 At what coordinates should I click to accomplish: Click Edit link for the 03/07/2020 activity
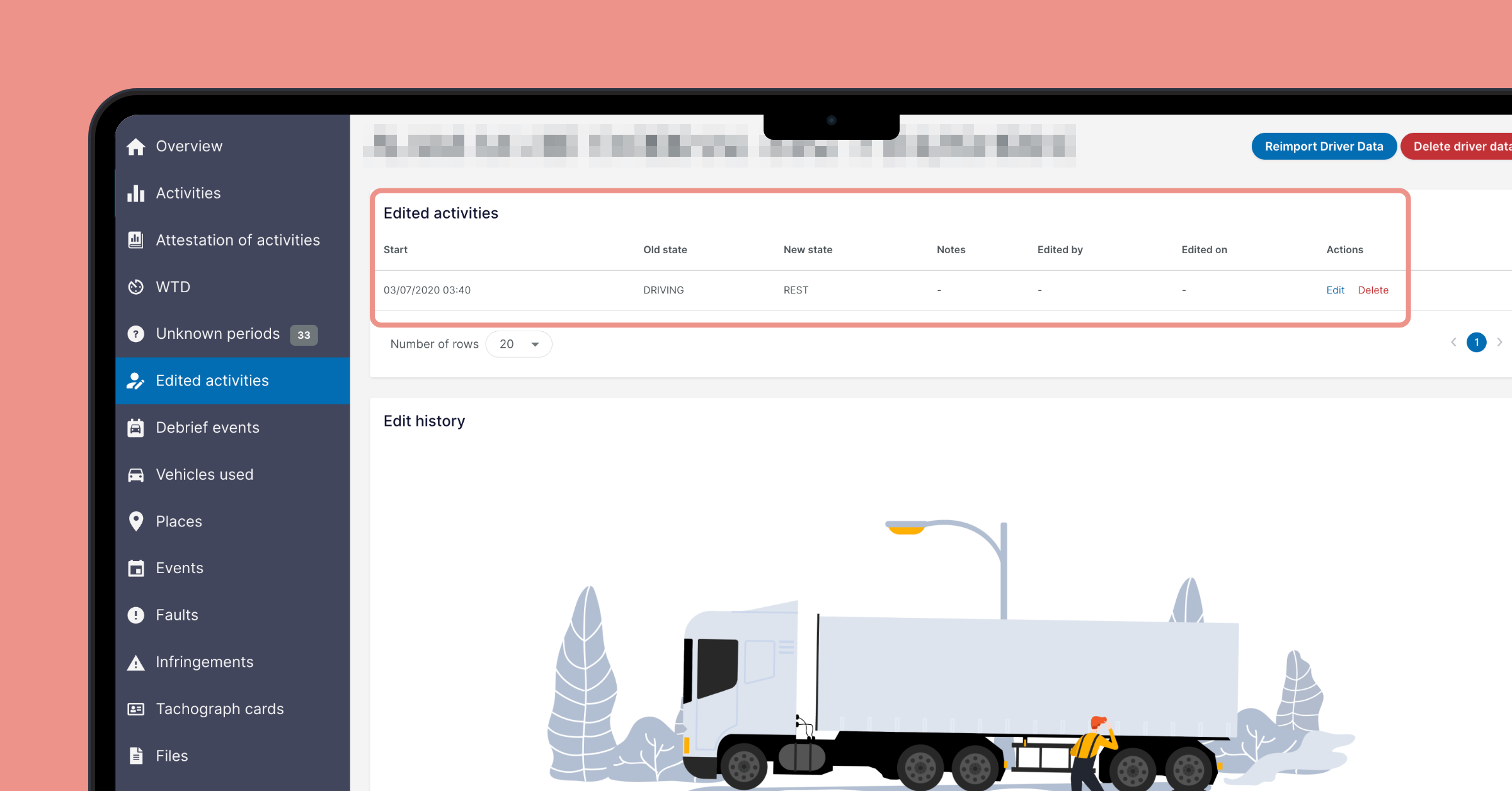click(1335, 290)
